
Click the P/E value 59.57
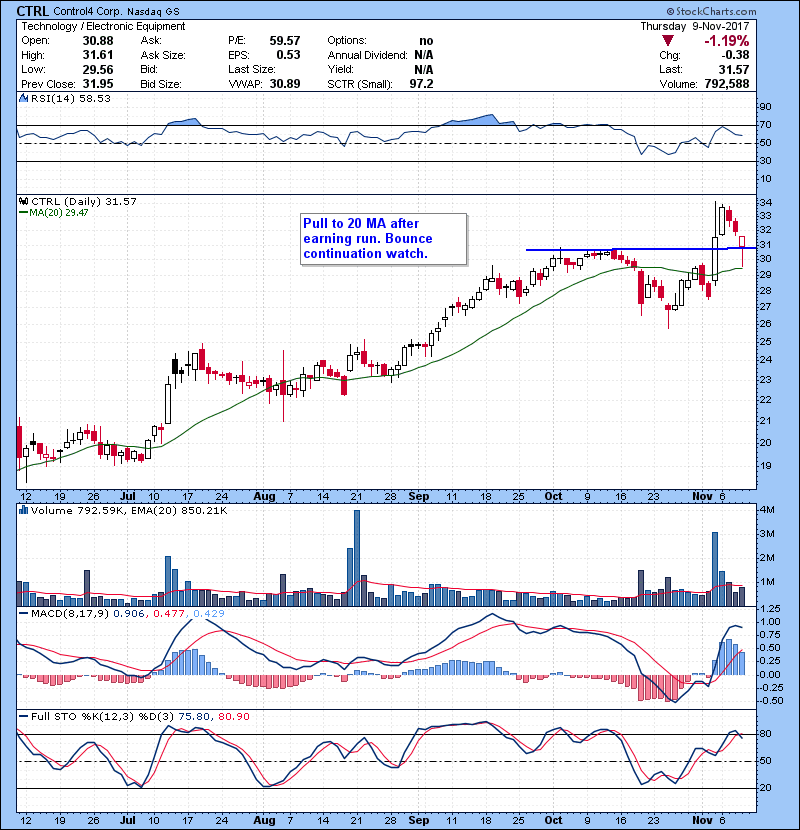285,41
